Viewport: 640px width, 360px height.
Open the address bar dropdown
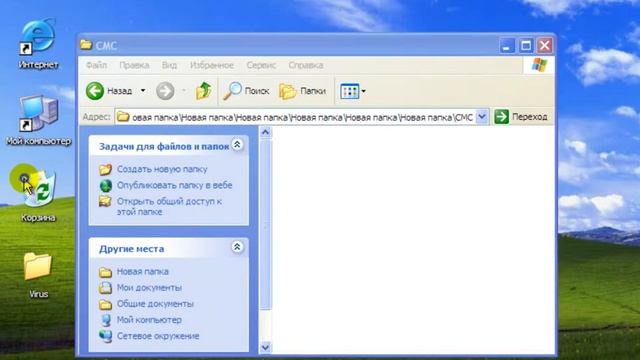pyautogui.click(x=482, y=117)
